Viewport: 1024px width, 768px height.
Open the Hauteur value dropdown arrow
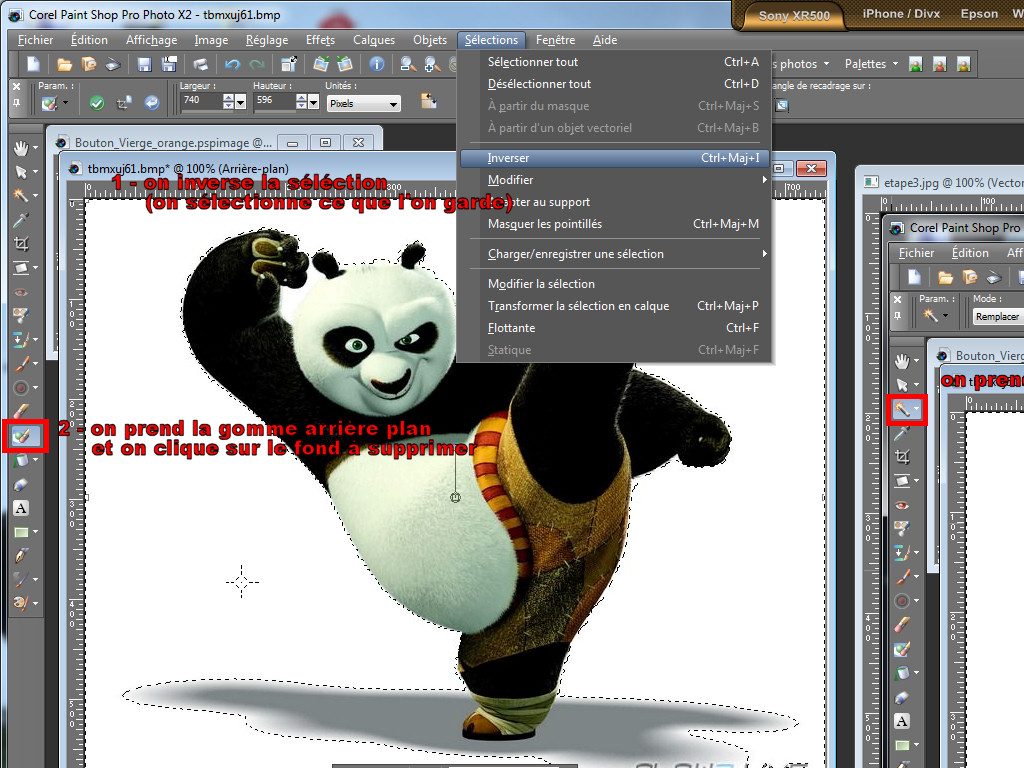(313, 102)
